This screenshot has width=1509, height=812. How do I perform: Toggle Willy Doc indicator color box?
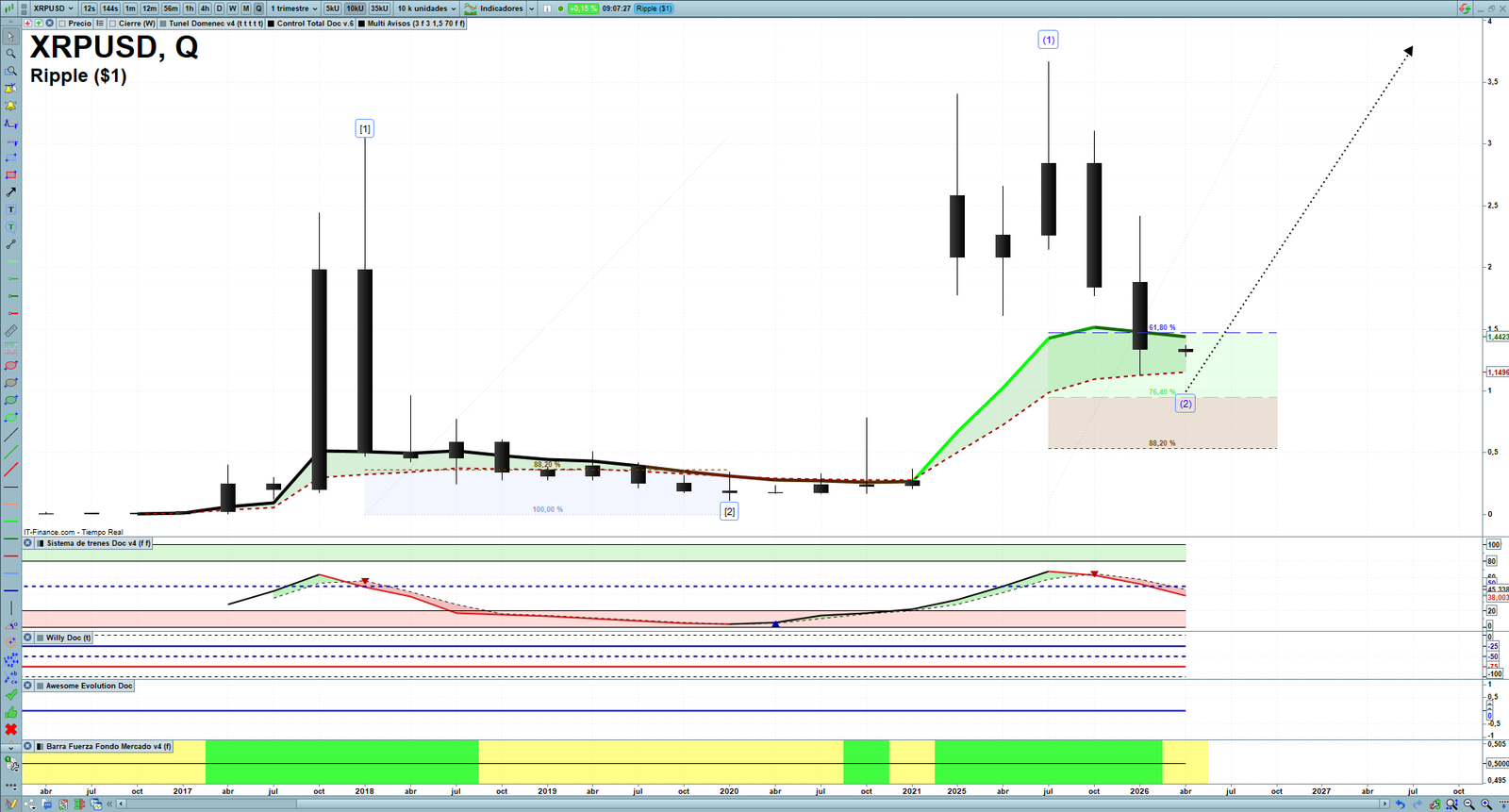[41, 638]
